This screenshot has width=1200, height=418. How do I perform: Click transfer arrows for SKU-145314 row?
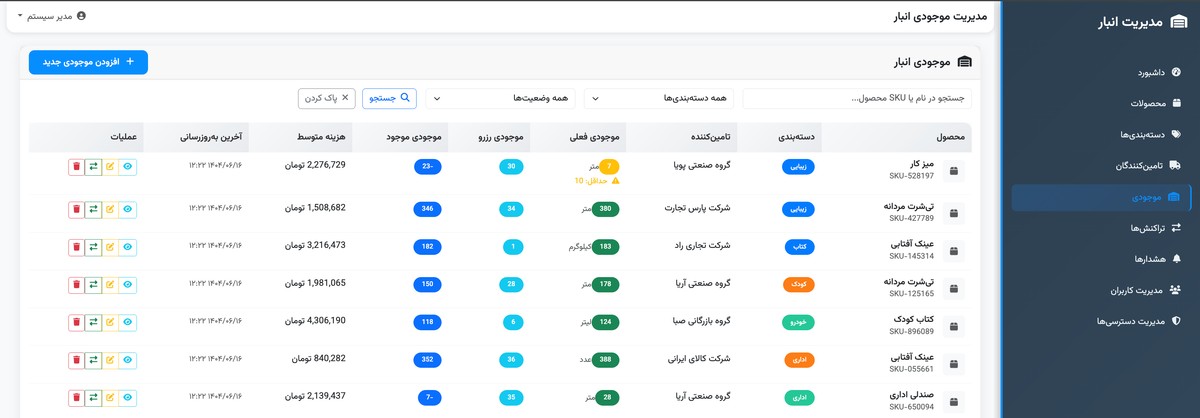pos(93,246)
